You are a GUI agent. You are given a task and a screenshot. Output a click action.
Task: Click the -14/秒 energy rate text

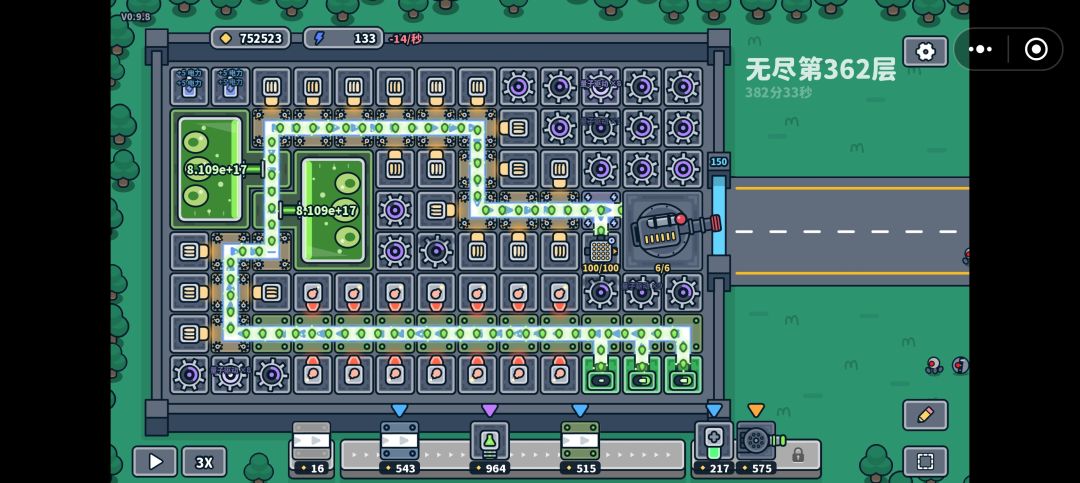tap(405, 39)
